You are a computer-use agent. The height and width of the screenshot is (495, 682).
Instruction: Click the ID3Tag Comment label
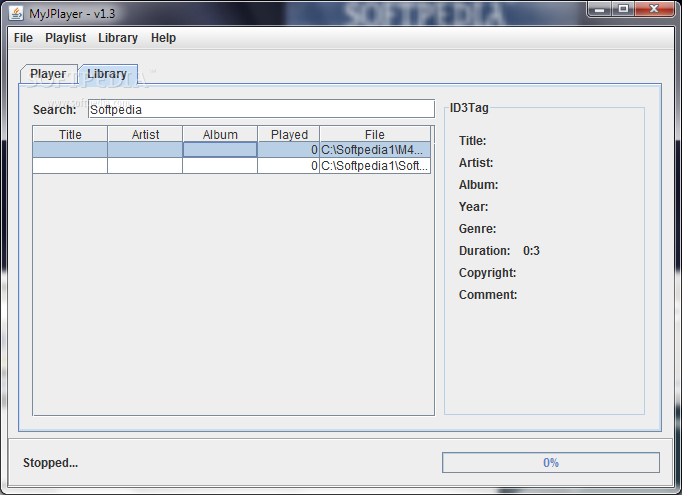coord(488,295)
